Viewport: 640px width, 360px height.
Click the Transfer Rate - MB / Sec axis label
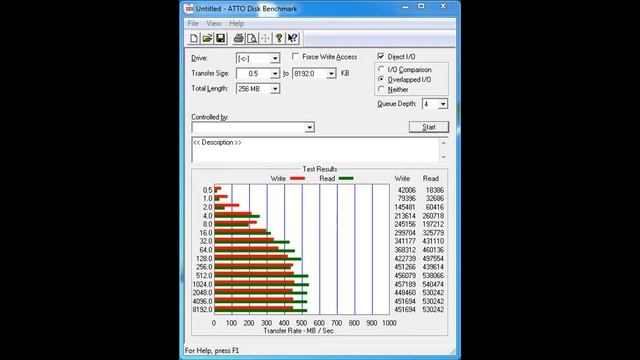click(x=299, y=331)
